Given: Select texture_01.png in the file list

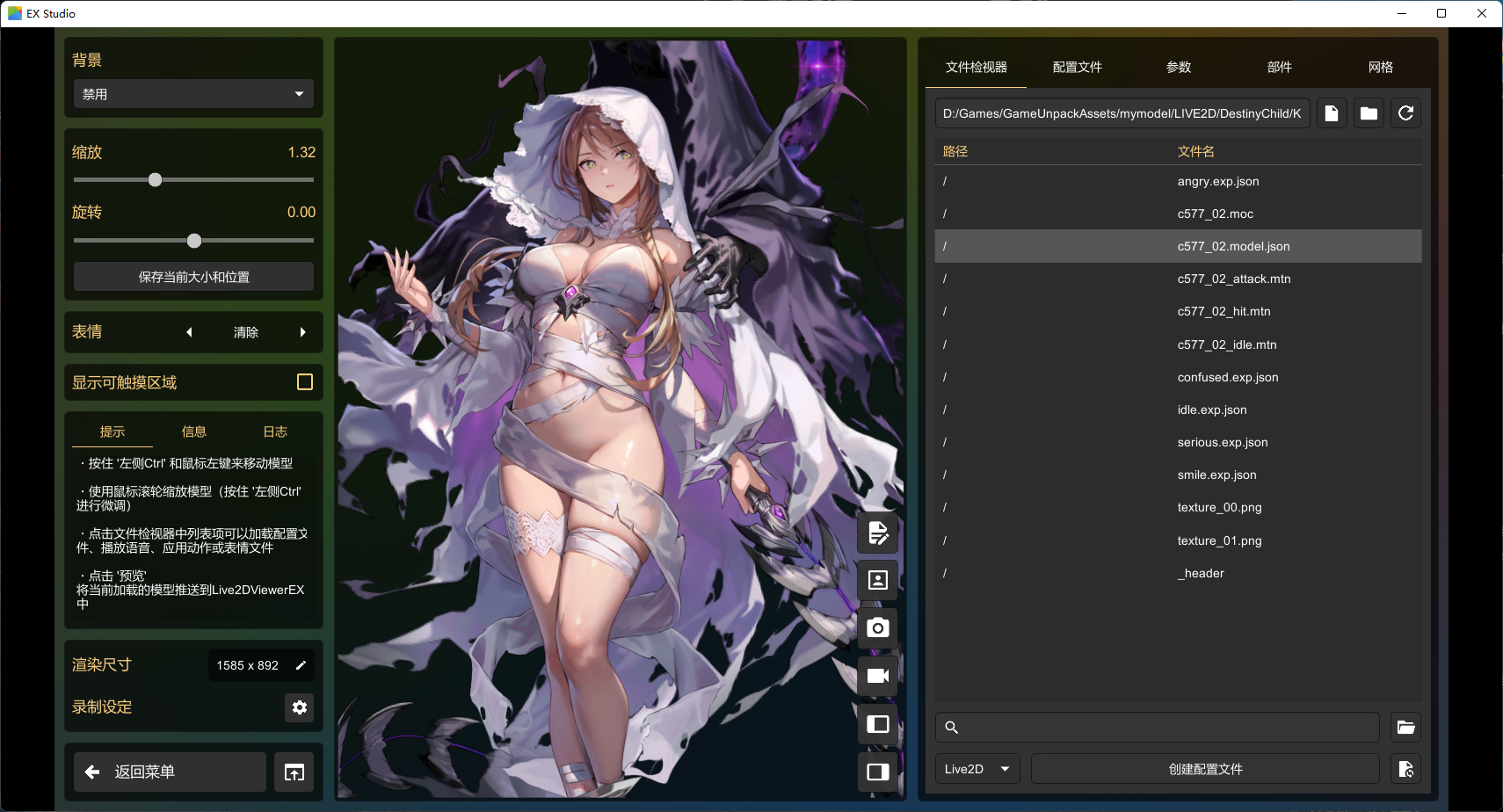Looking at the screenshot, I should pos(1178,540).
